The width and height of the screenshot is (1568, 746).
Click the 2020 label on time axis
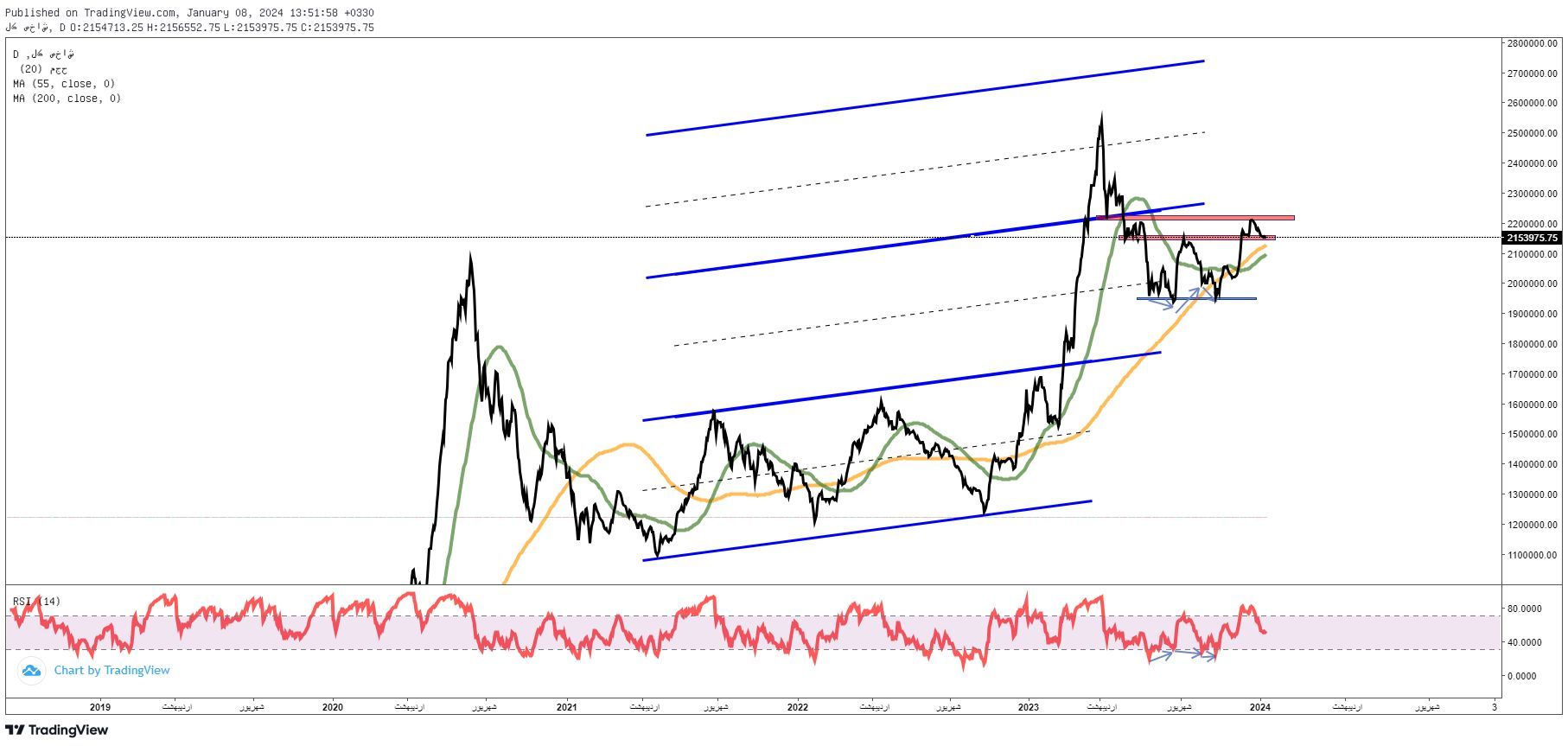click(x=332, y=707)
